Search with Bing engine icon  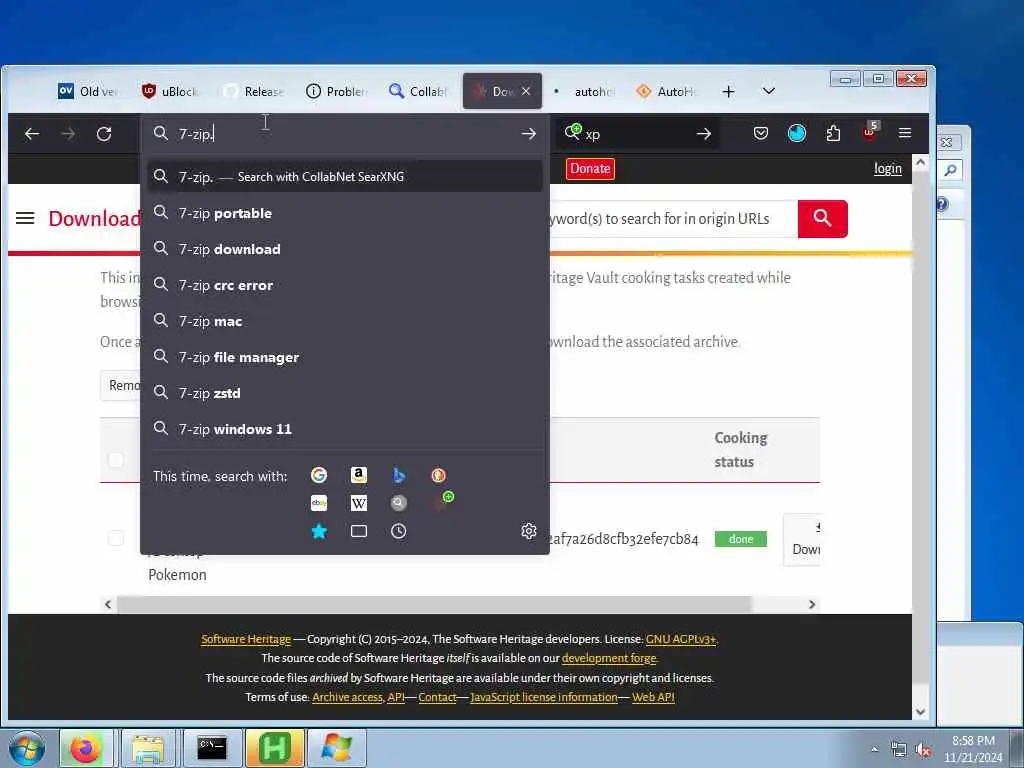(398, 475)
